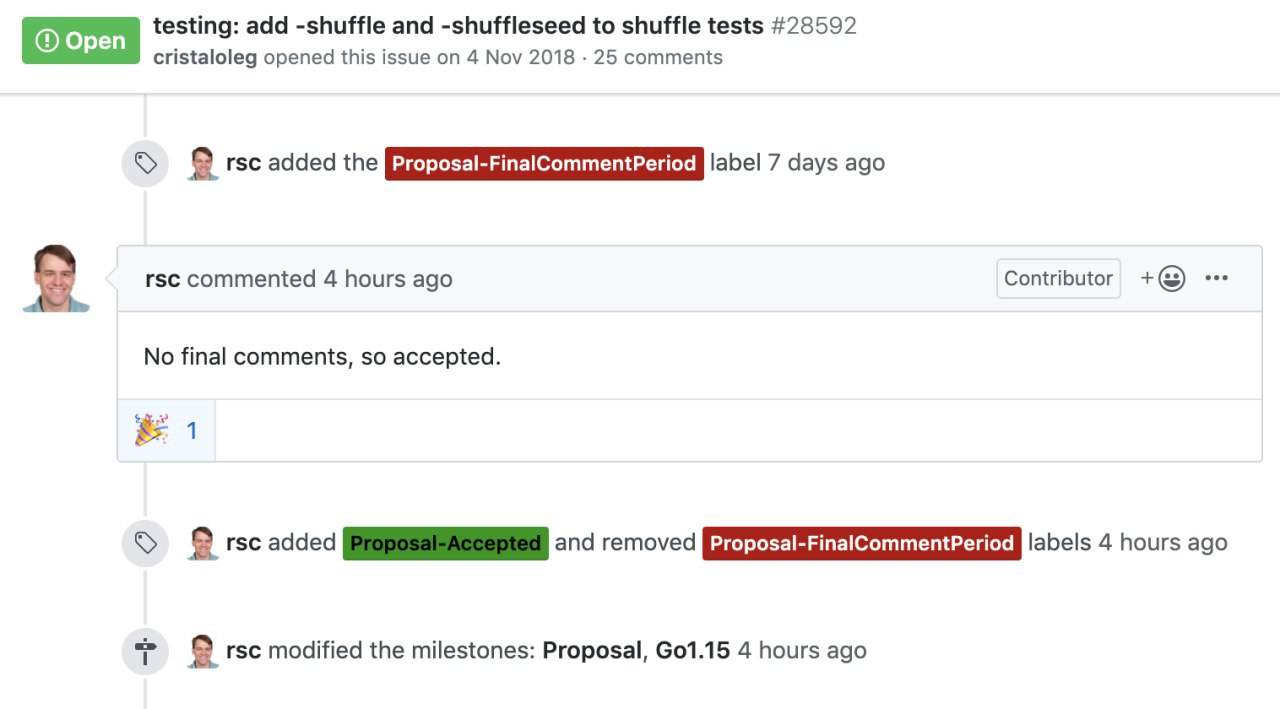Click rsc's small avatar in 7 days ago event
The width and height of the screenshot is (1280, 709).
pyautogui.click(x=203, y=163)
